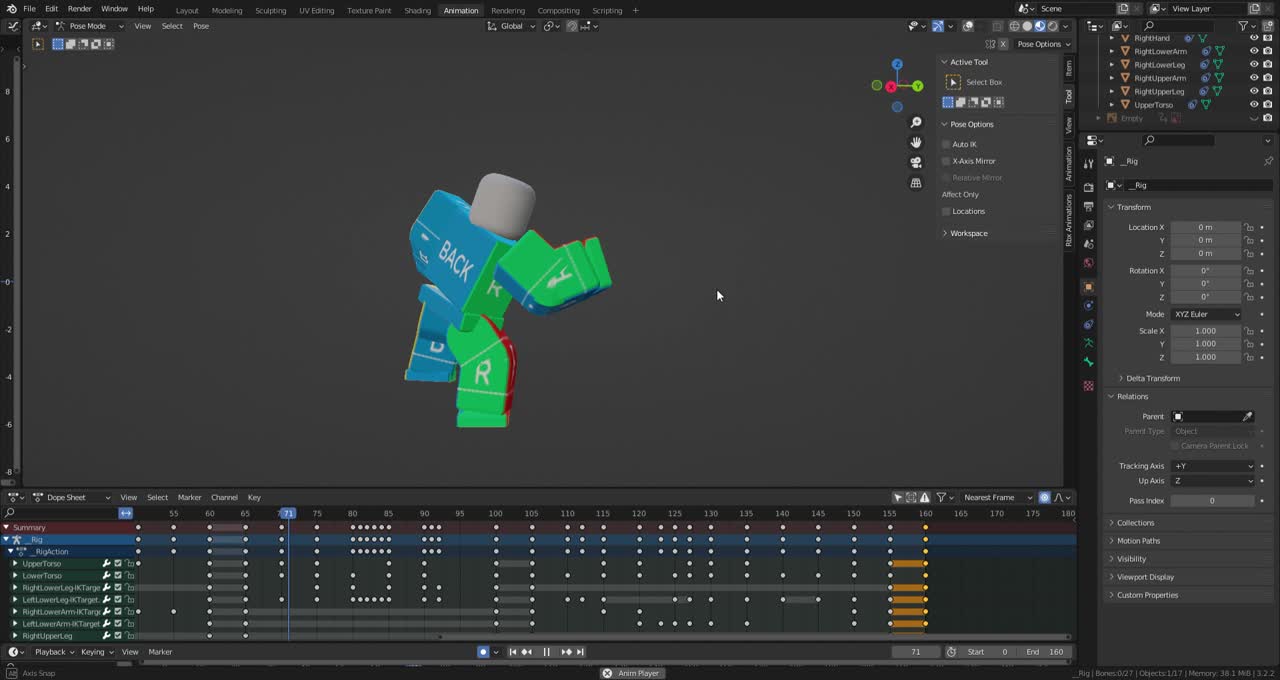Open the Keying popover in timeline

pyautogui.click(x=95, y=652)
